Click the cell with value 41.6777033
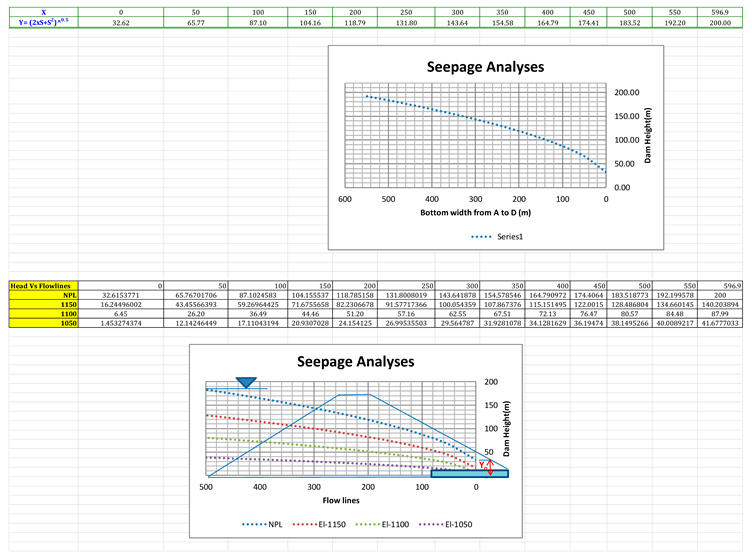Image resolution: width=752 pixels, height=558 pixels. tap(723, 323)
